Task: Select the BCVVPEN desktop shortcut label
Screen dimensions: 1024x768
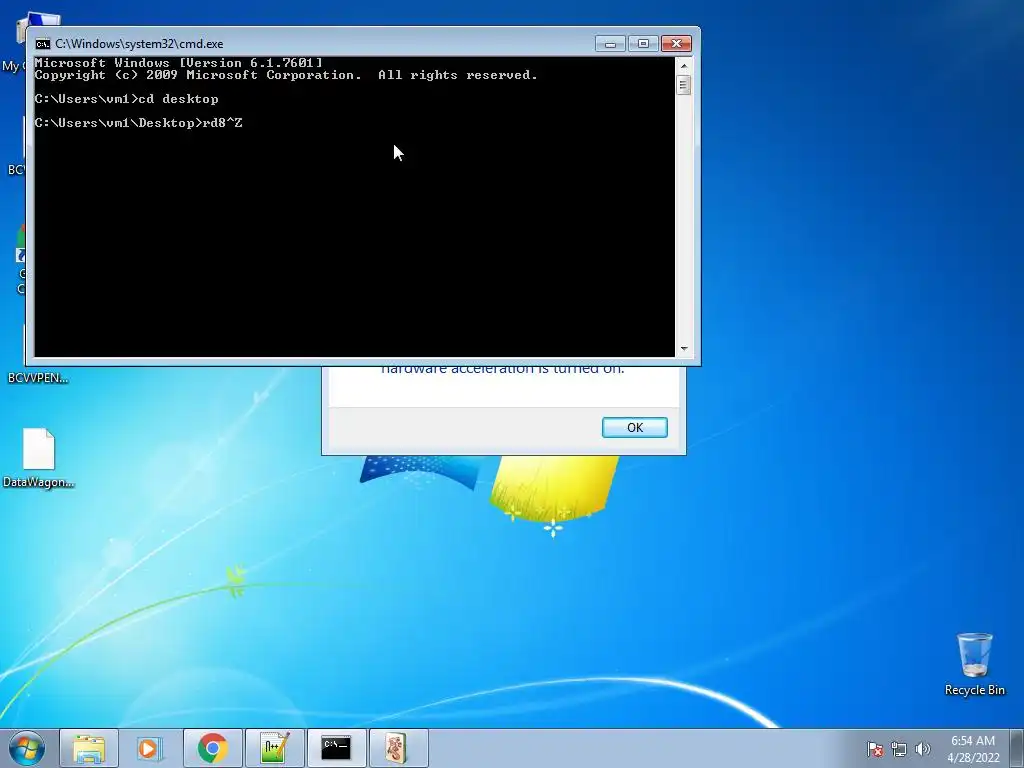Action: point(38,378)
